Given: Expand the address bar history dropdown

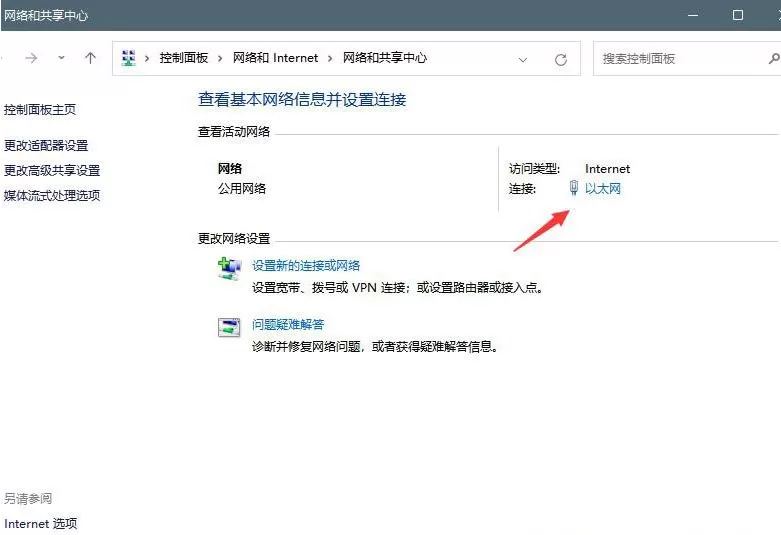Looking at the screenshot, I should [522, 60].
